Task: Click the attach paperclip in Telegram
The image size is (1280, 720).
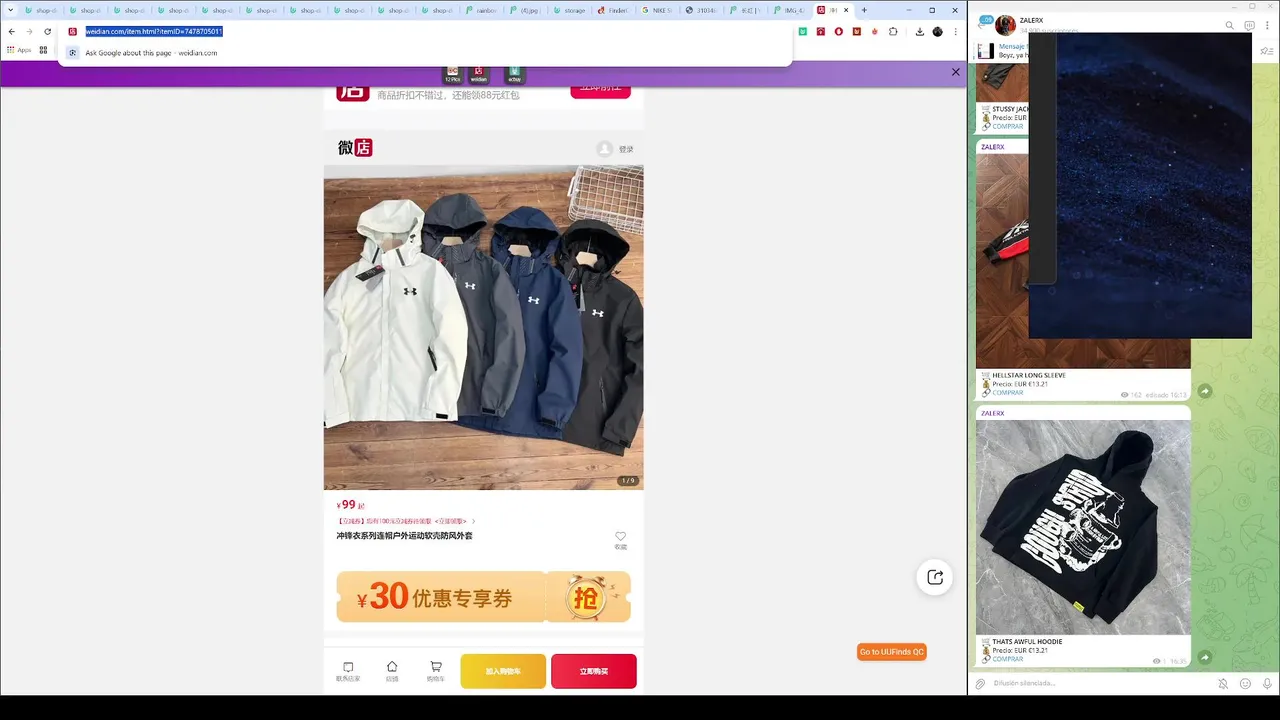Action: 981,684
